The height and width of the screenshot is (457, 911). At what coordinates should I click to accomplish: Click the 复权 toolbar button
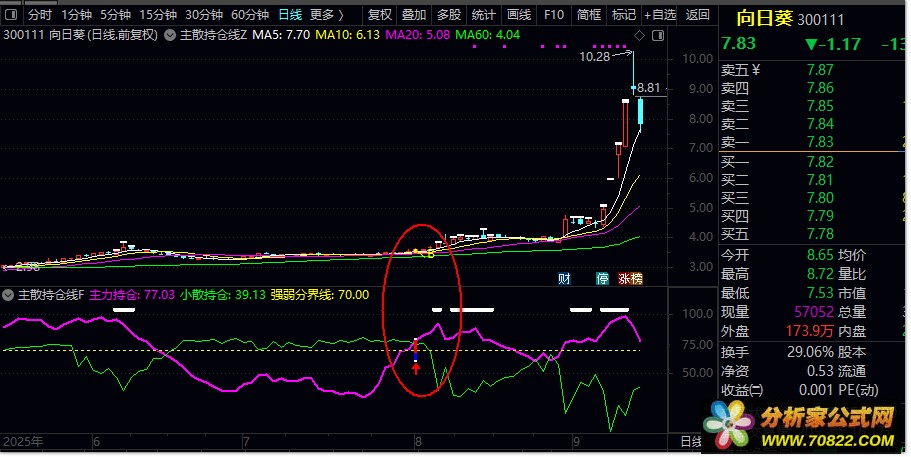[x=380, y=15]
